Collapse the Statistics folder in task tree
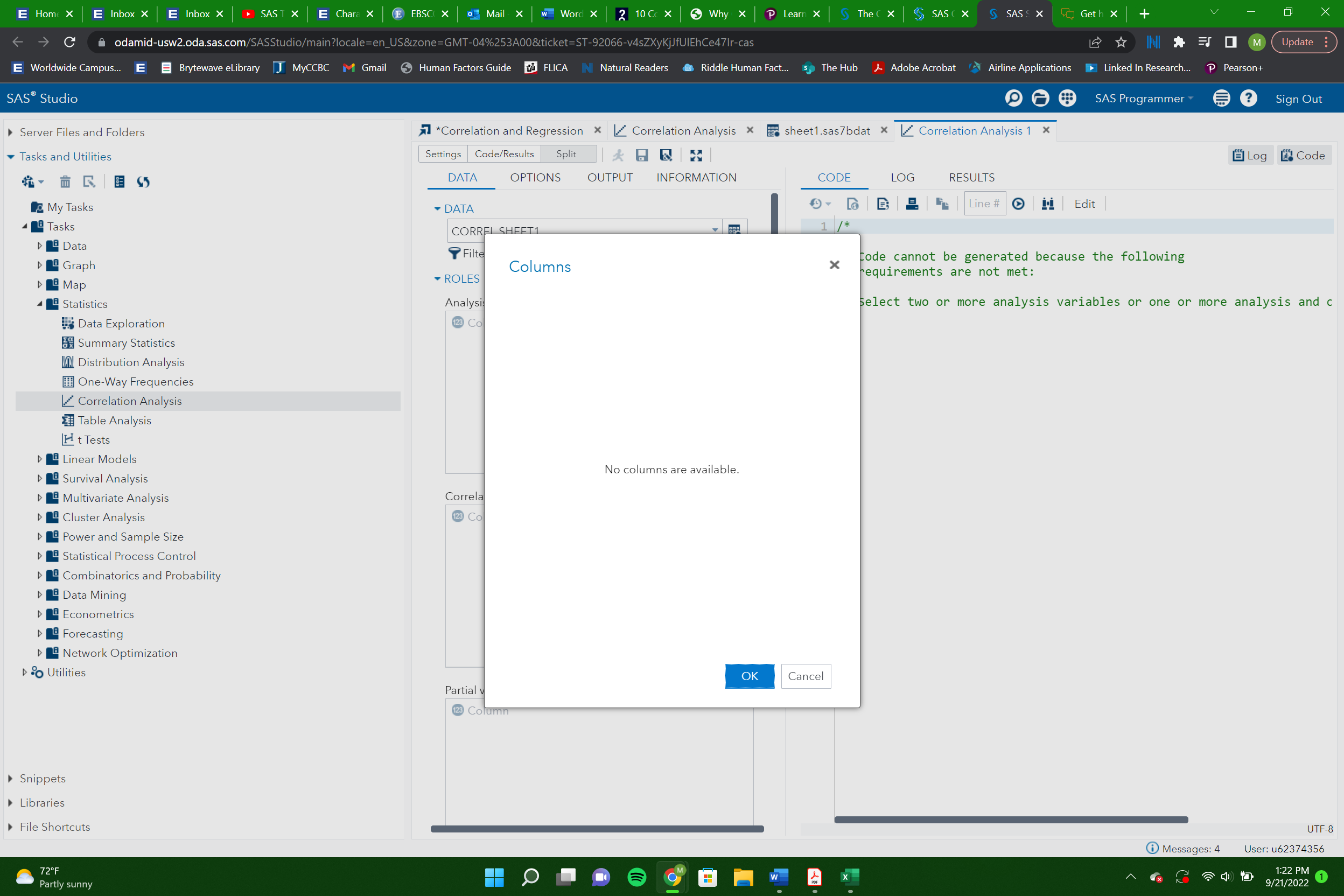The image size is (1344, 896). tap(39, 304)
